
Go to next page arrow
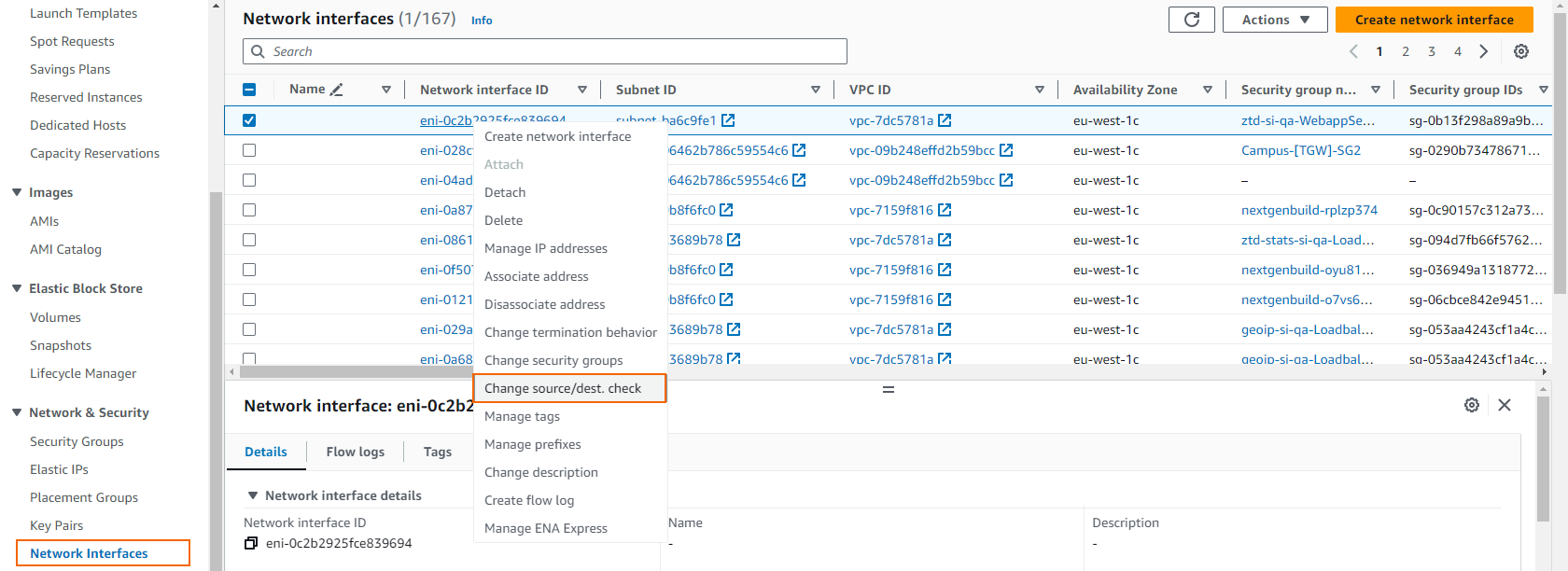tap(1484, 51)
